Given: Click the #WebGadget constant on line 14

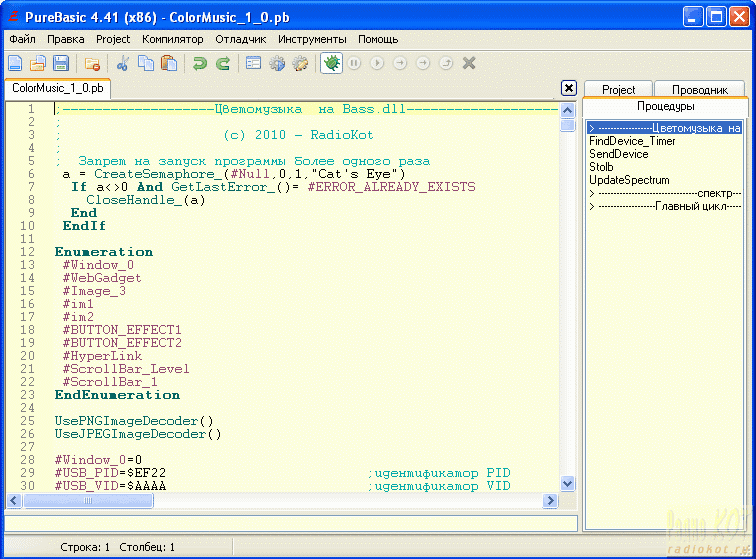Looking at the screenshot, I should (x=102, y=278).
